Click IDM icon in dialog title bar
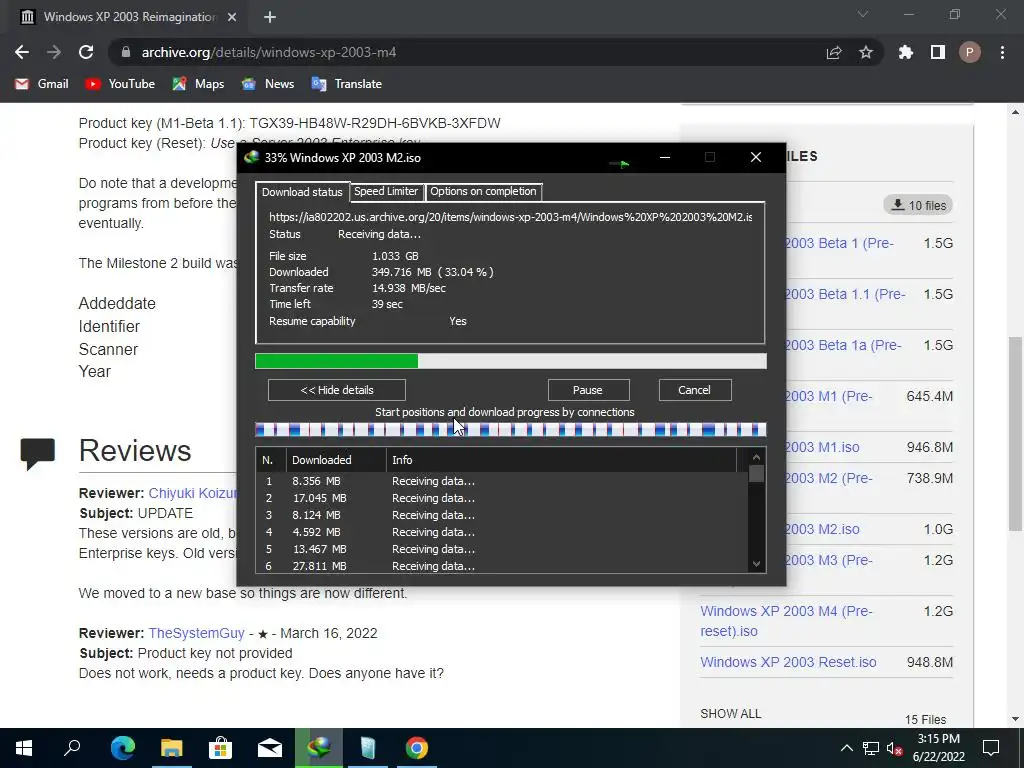1024x768 pixels. [251, 157]
